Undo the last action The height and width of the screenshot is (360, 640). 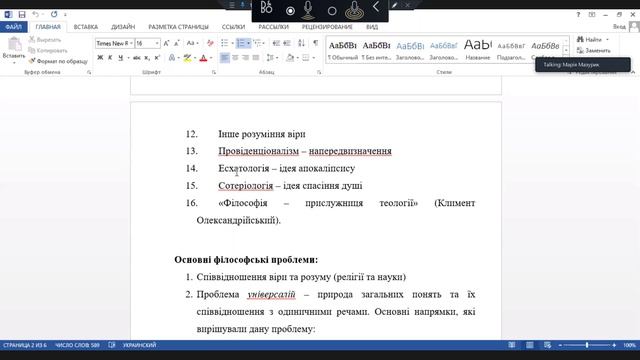point(36,14)
